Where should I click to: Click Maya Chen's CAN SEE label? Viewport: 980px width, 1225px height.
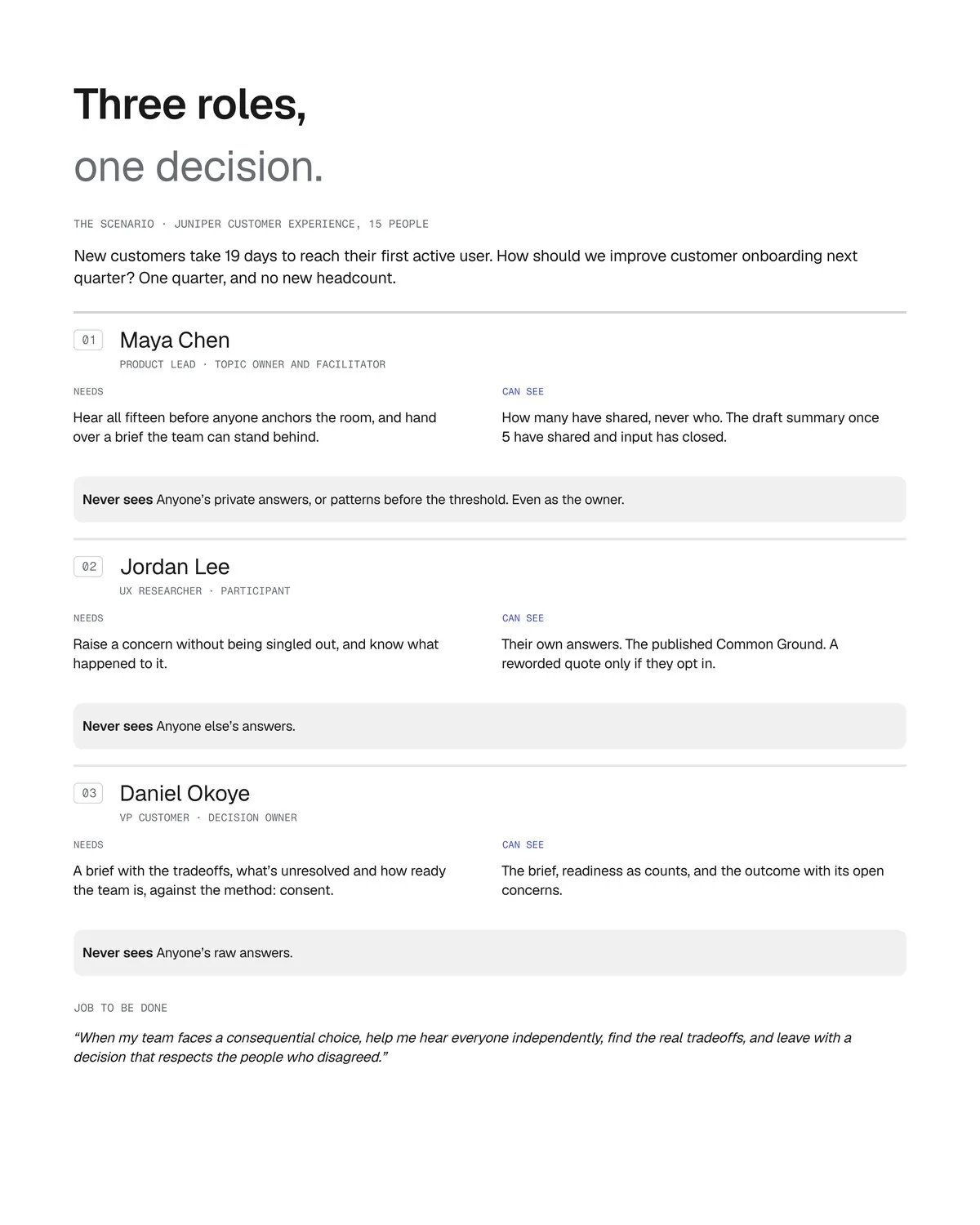523,392
